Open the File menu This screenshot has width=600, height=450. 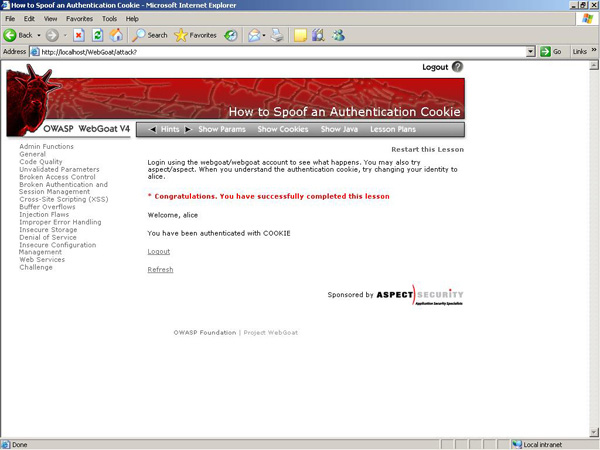pos(10,19)
